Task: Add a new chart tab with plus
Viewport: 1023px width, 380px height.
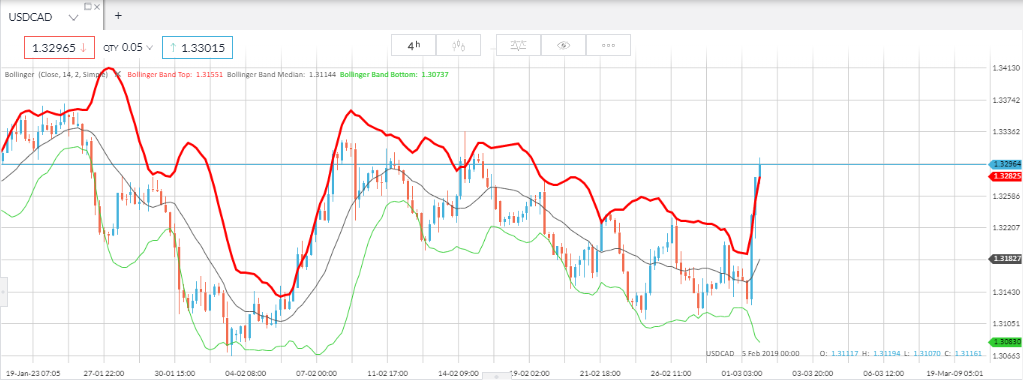Action: tap(118, 16)
